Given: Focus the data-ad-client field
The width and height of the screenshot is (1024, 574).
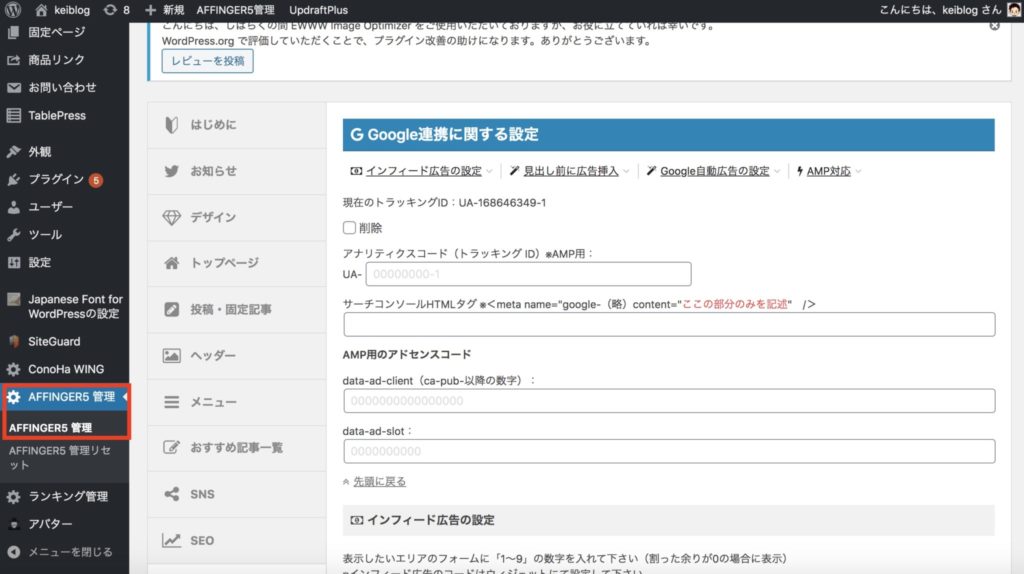Looking at the screenshot, I should [x=669, y=401].
